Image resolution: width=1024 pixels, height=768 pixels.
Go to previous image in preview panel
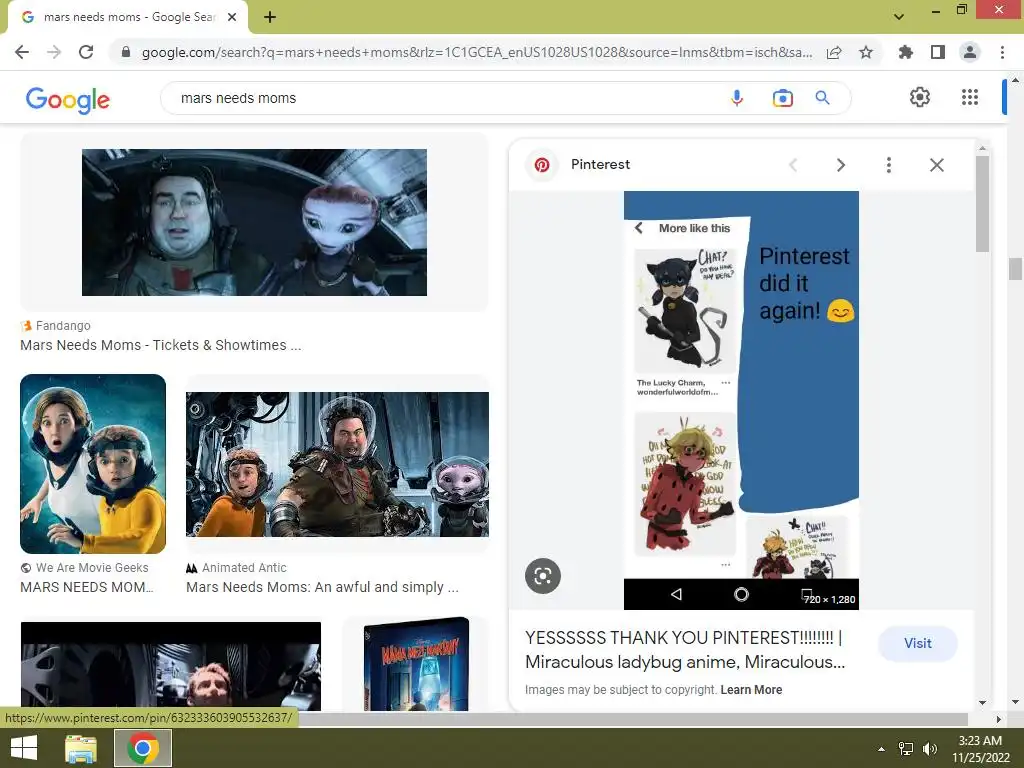[x=793, y=165]
